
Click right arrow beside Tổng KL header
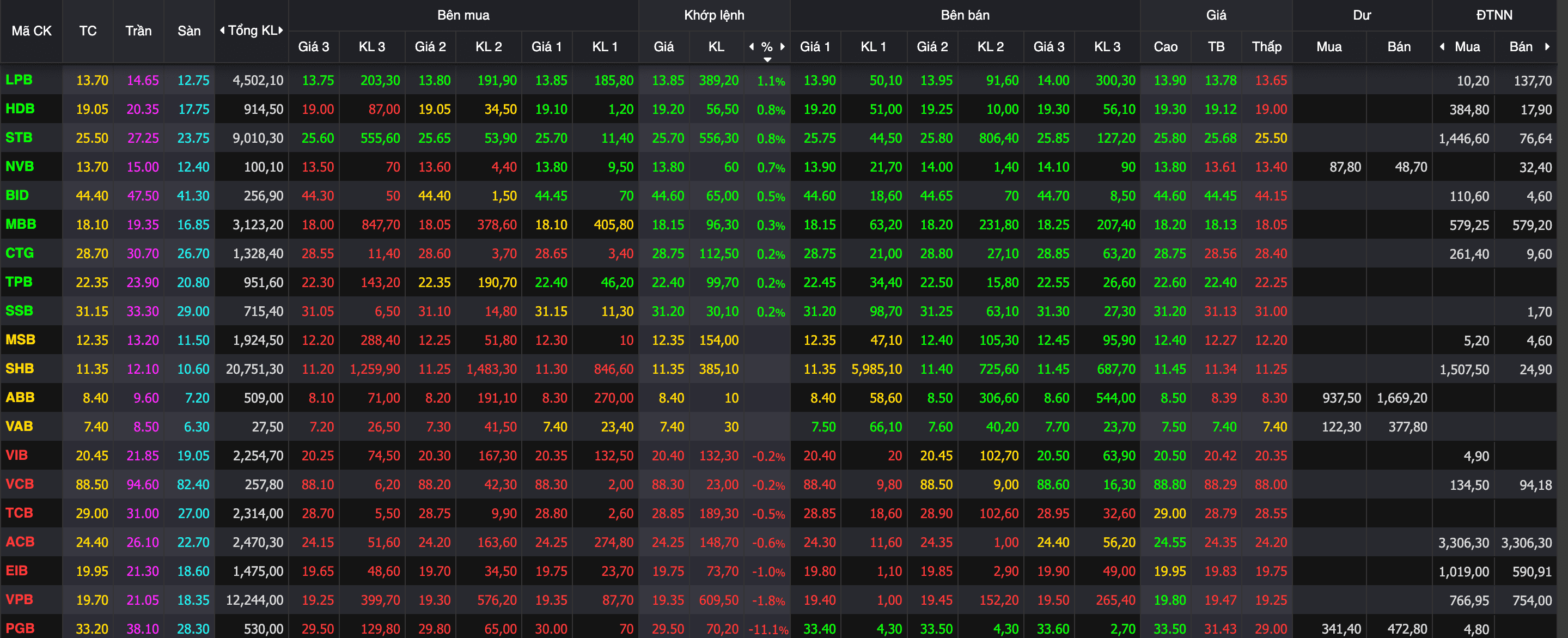point(280,31)
